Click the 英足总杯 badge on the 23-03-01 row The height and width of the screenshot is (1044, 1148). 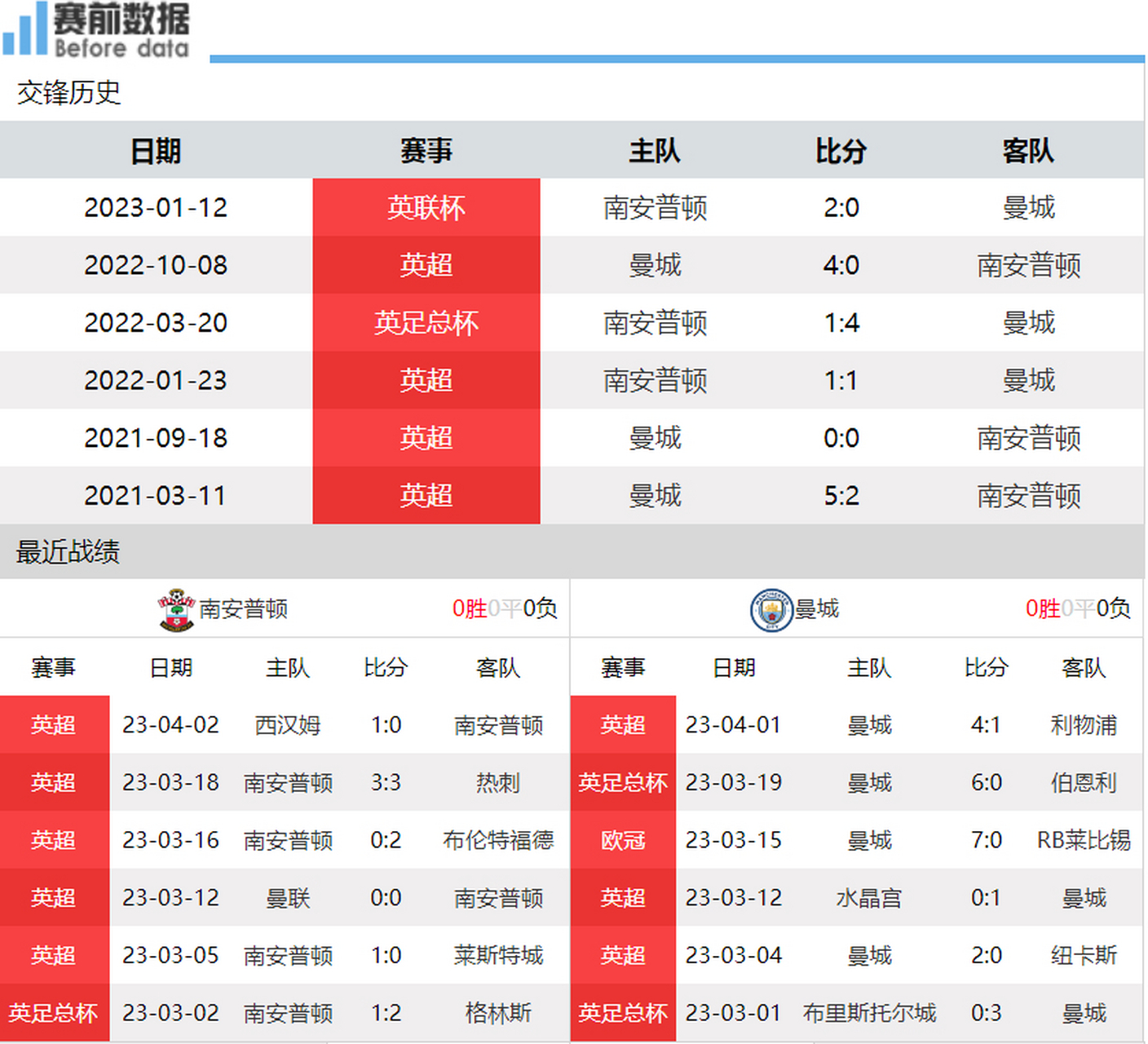[623, 1013]
